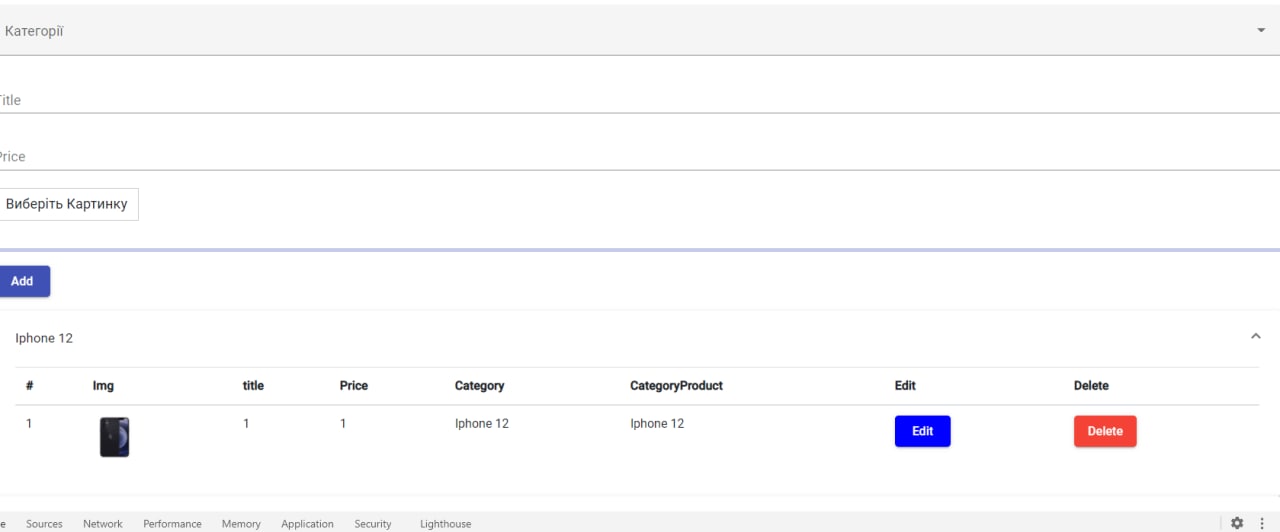Click the Iphone 12 panel header title

44,338
